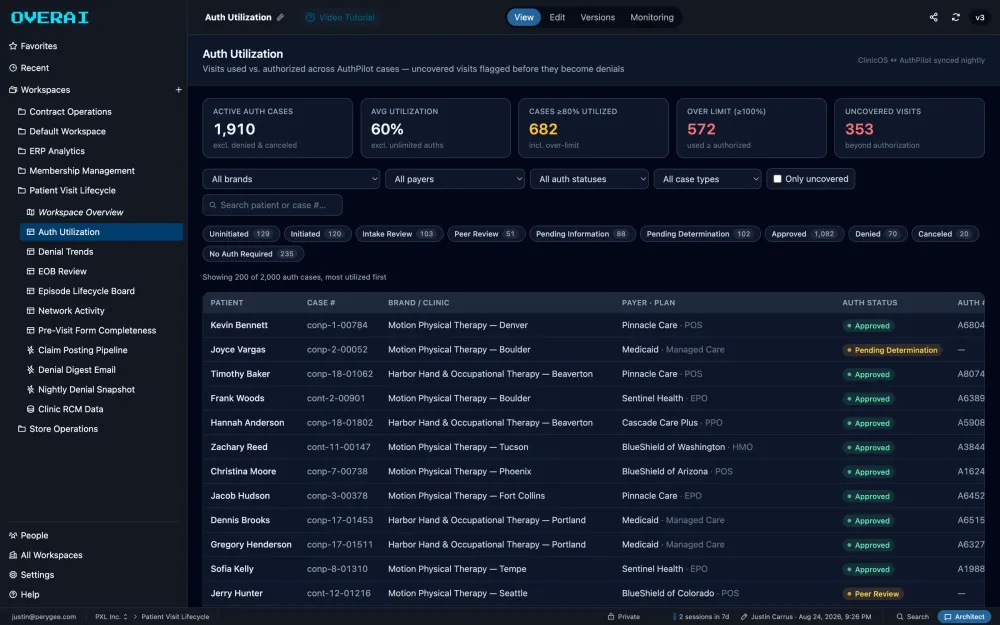Open the All payers dropdown
The width and height of the screenshot is (1000, 625).
click(x=455, y=179)
